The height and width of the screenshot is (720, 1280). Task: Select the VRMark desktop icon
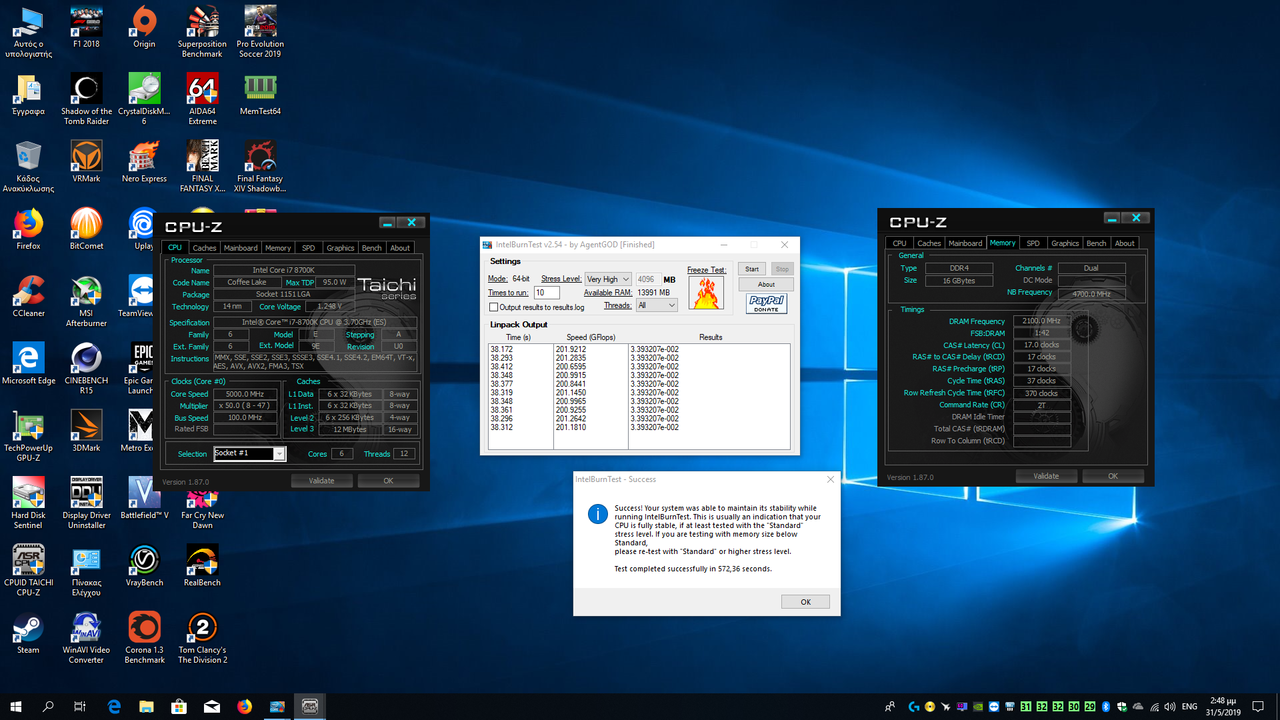[x=86, y=163]
